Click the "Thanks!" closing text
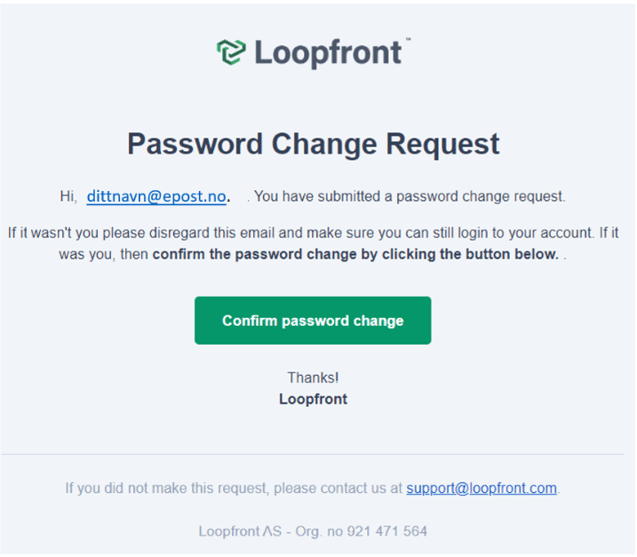 click(313, 377)
